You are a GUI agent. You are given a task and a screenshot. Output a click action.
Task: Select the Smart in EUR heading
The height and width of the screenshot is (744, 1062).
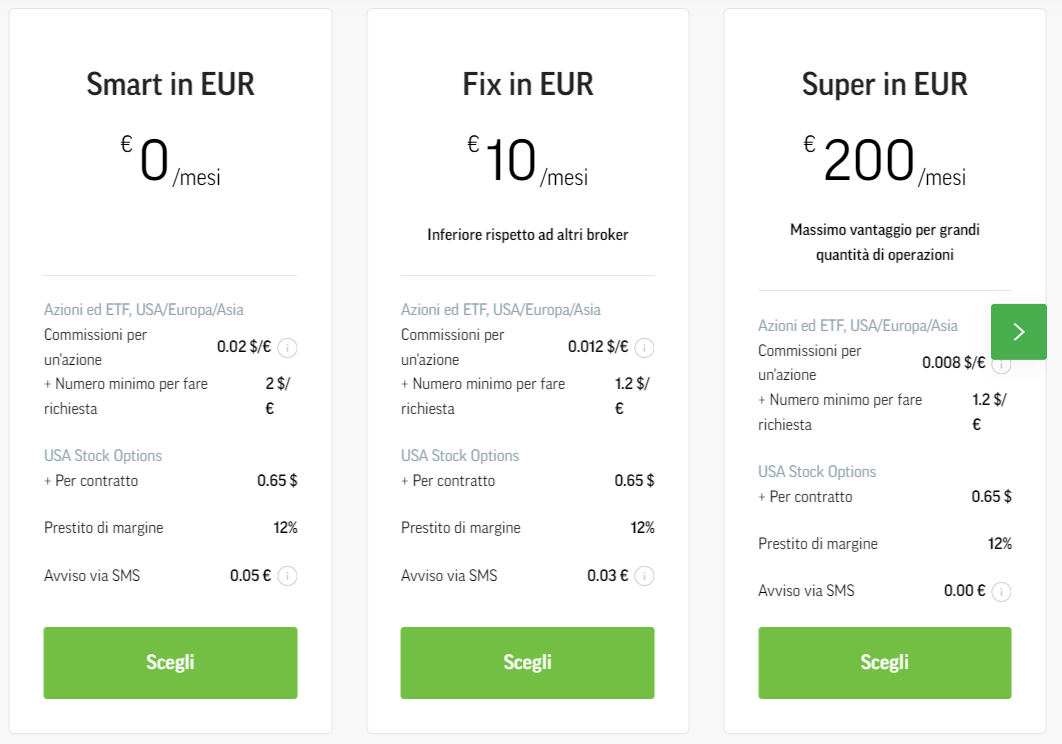tap(171, 85)
